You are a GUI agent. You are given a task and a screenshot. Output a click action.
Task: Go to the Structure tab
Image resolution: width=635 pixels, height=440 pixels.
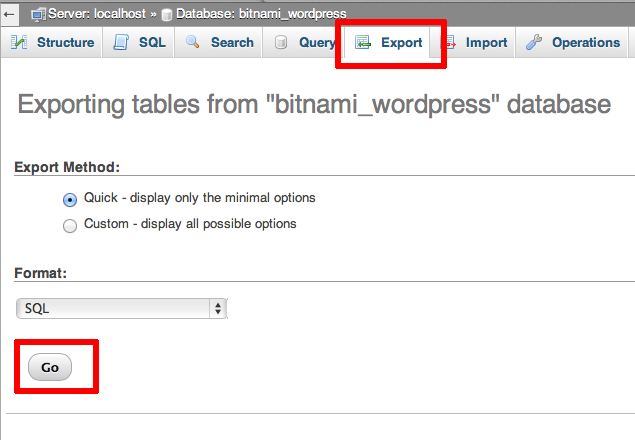pyautogui.click(x=65, y=43)
